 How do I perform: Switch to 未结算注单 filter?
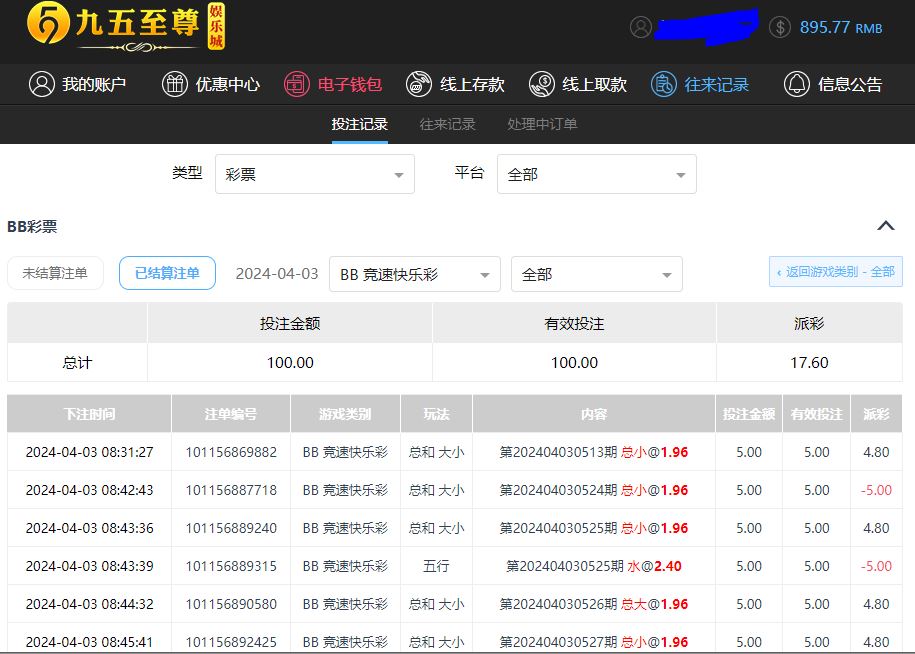click(55, 273)
